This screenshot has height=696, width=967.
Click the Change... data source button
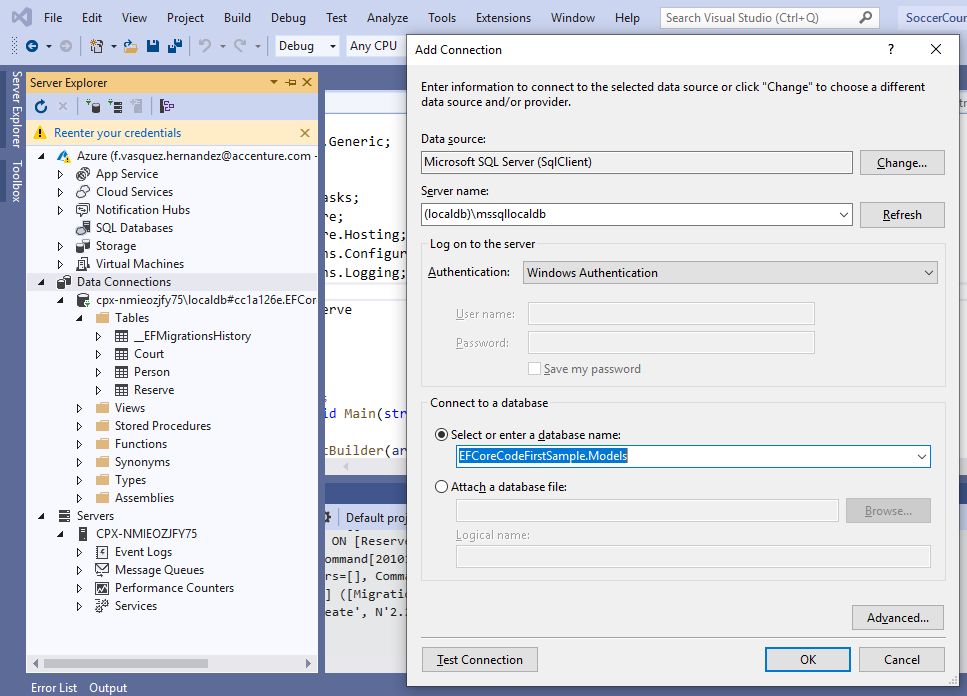click(x=902, y=163)
